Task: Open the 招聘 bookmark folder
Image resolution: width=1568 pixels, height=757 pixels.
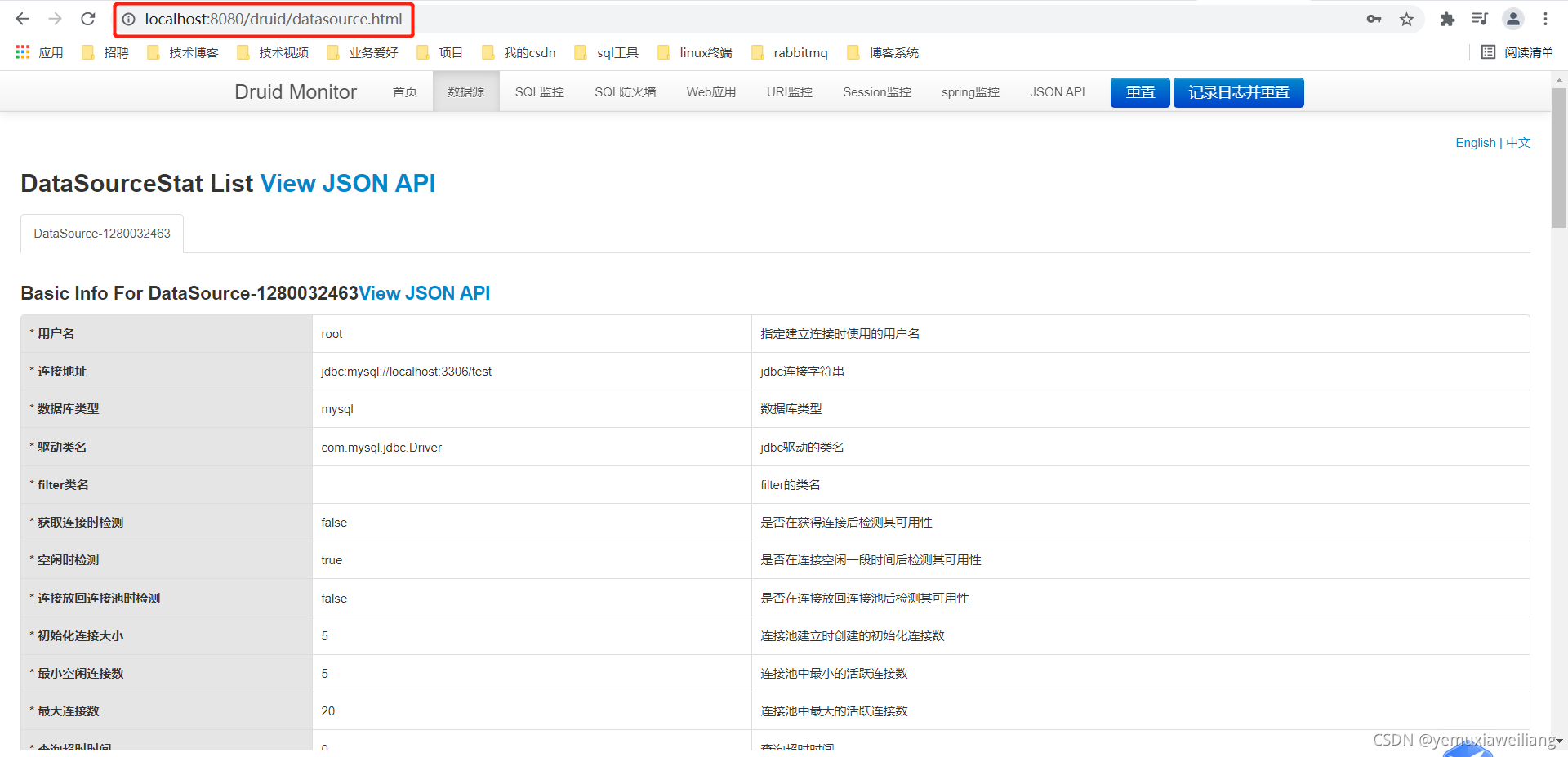Action: (105, 52)
